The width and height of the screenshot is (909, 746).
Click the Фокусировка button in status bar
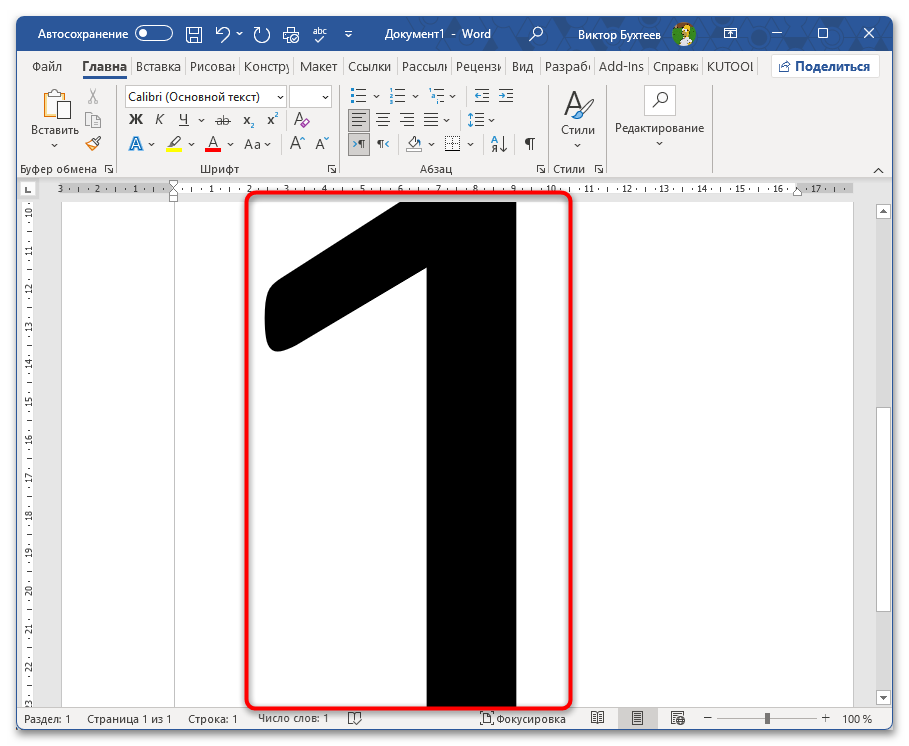522,719
